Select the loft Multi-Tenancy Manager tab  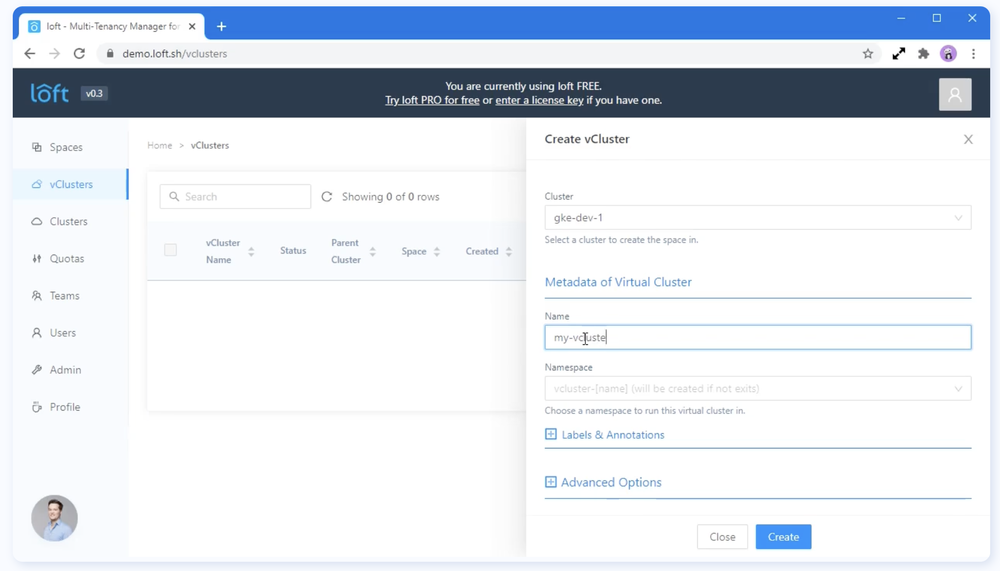112,26
